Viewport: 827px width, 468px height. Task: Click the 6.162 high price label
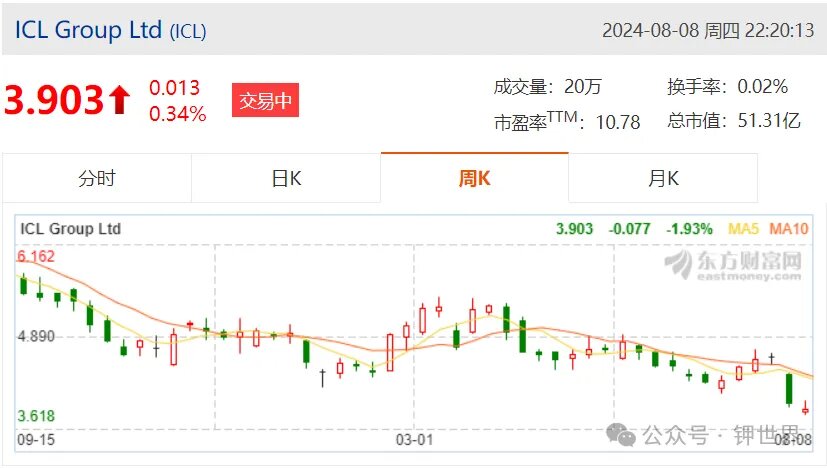coord(36,256)
